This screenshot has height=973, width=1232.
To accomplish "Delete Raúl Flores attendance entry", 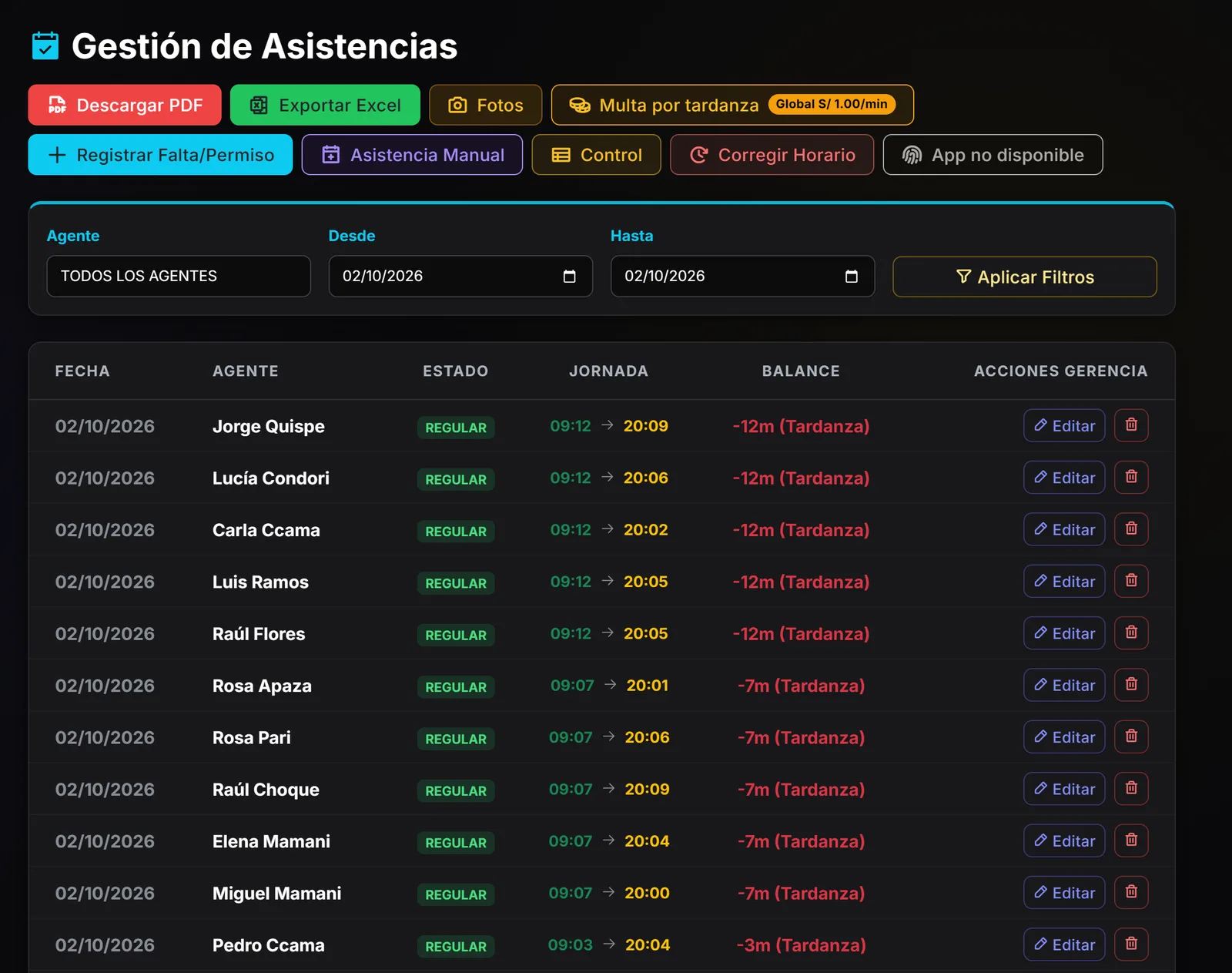I will tap(1131, 633).
